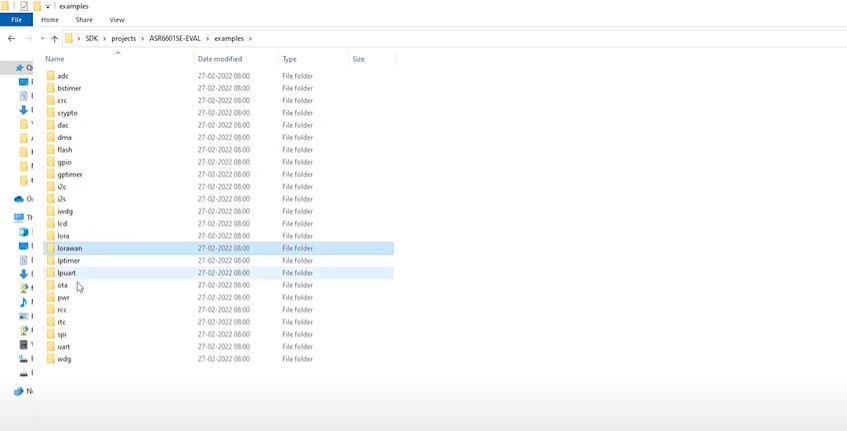Screen dimensions: 847x431
Task: Switch to the Share ribbon tab
Action: pos(84,19)
